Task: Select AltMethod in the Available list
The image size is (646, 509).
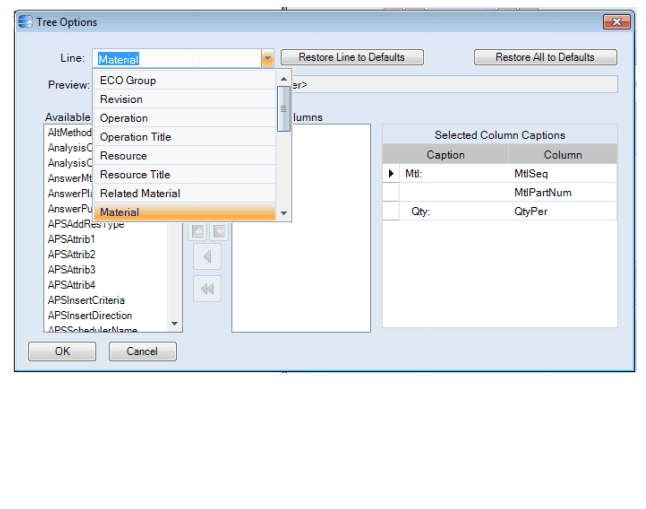Action: 70,133
